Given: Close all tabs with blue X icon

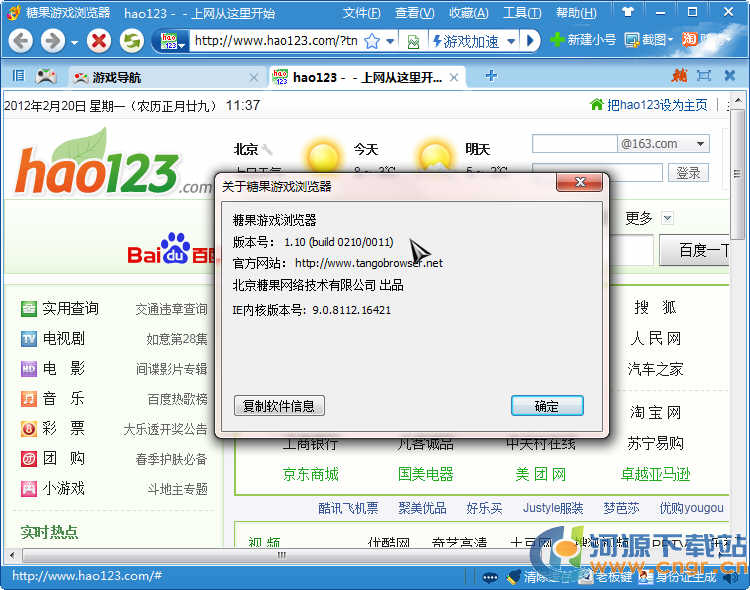Looking at the screenshot, I should click(x=729, y=76).
